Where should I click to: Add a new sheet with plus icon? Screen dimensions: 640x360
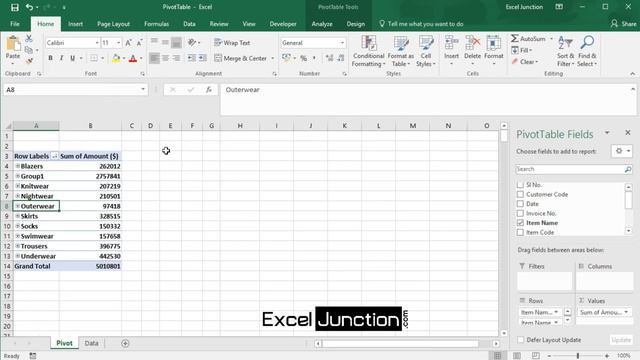point(125,343)
